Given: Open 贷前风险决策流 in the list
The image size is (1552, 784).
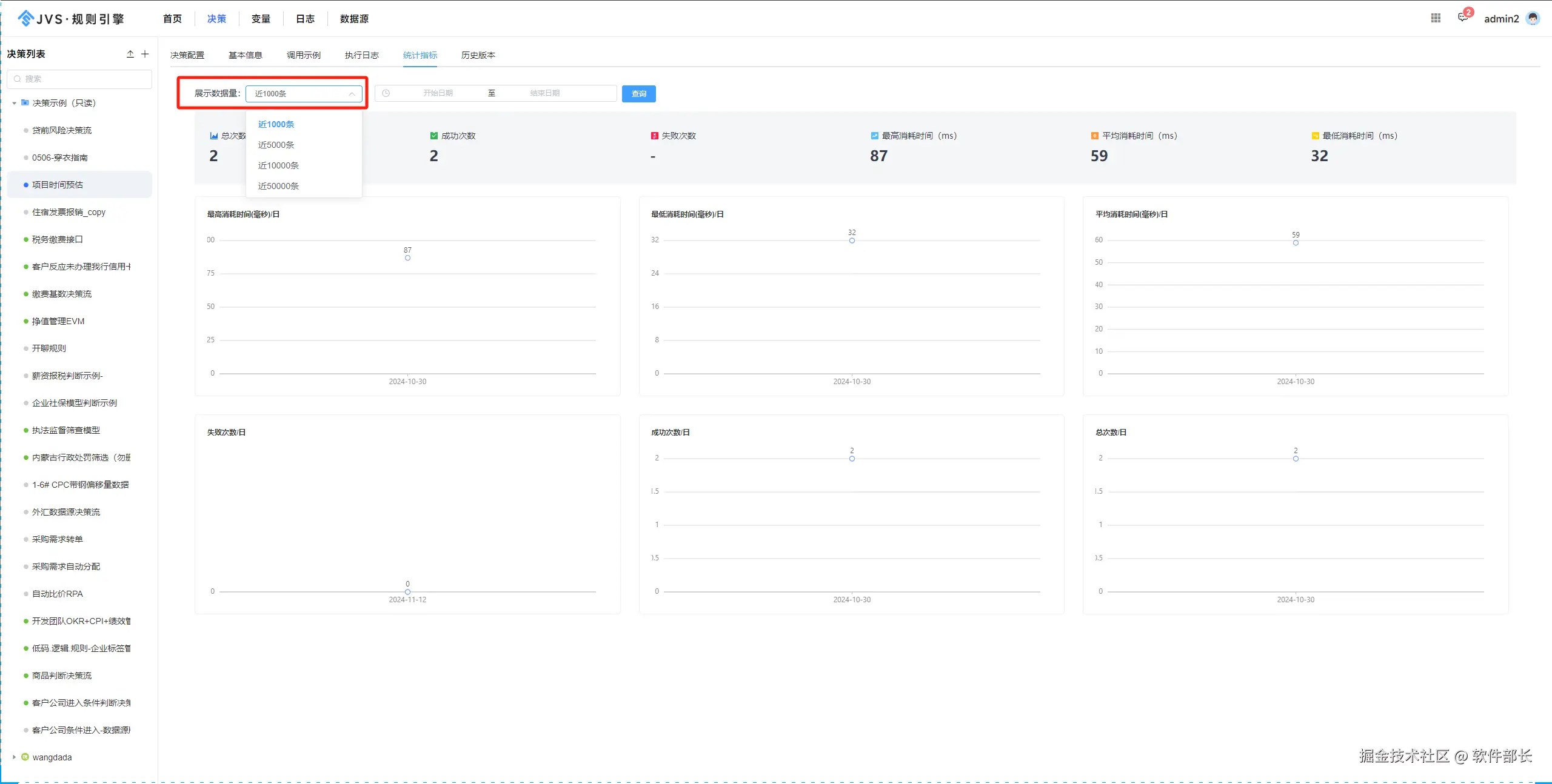Looking at the screenshot, I should coord(62,130).
